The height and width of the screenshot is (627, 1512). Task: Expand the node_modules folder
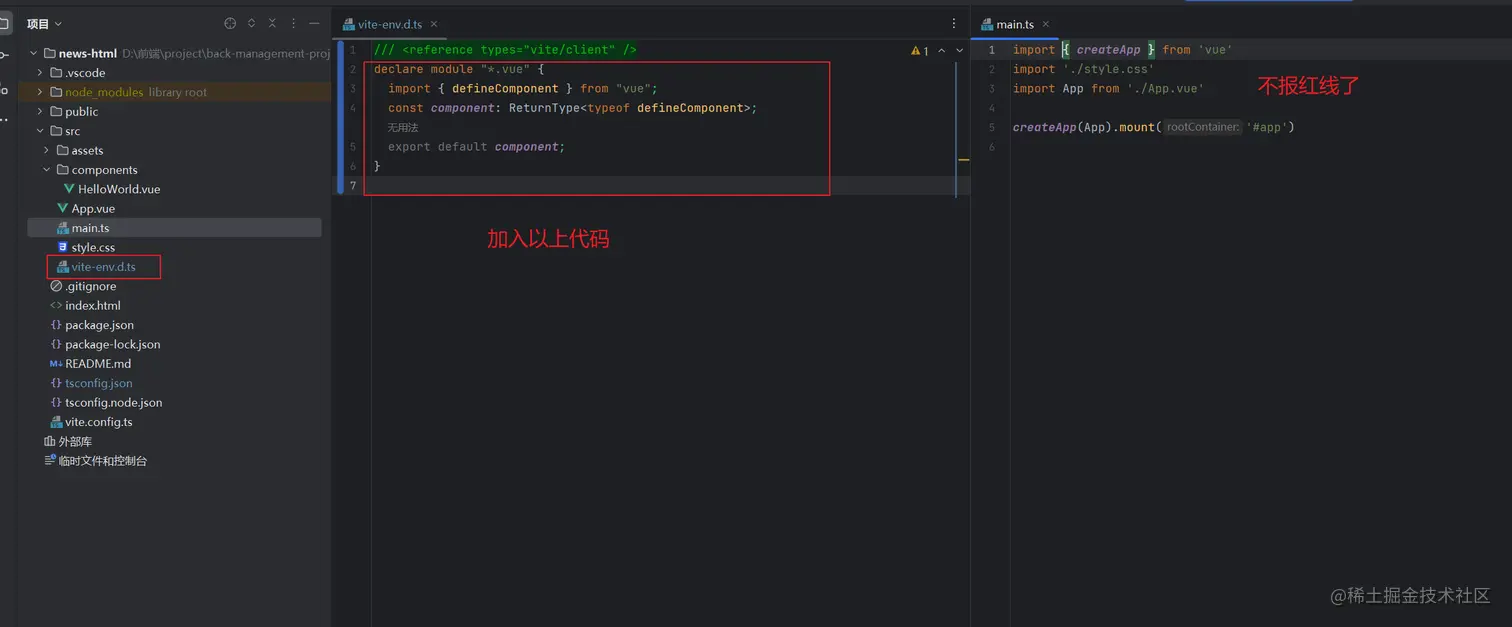[x=40, y=92]
